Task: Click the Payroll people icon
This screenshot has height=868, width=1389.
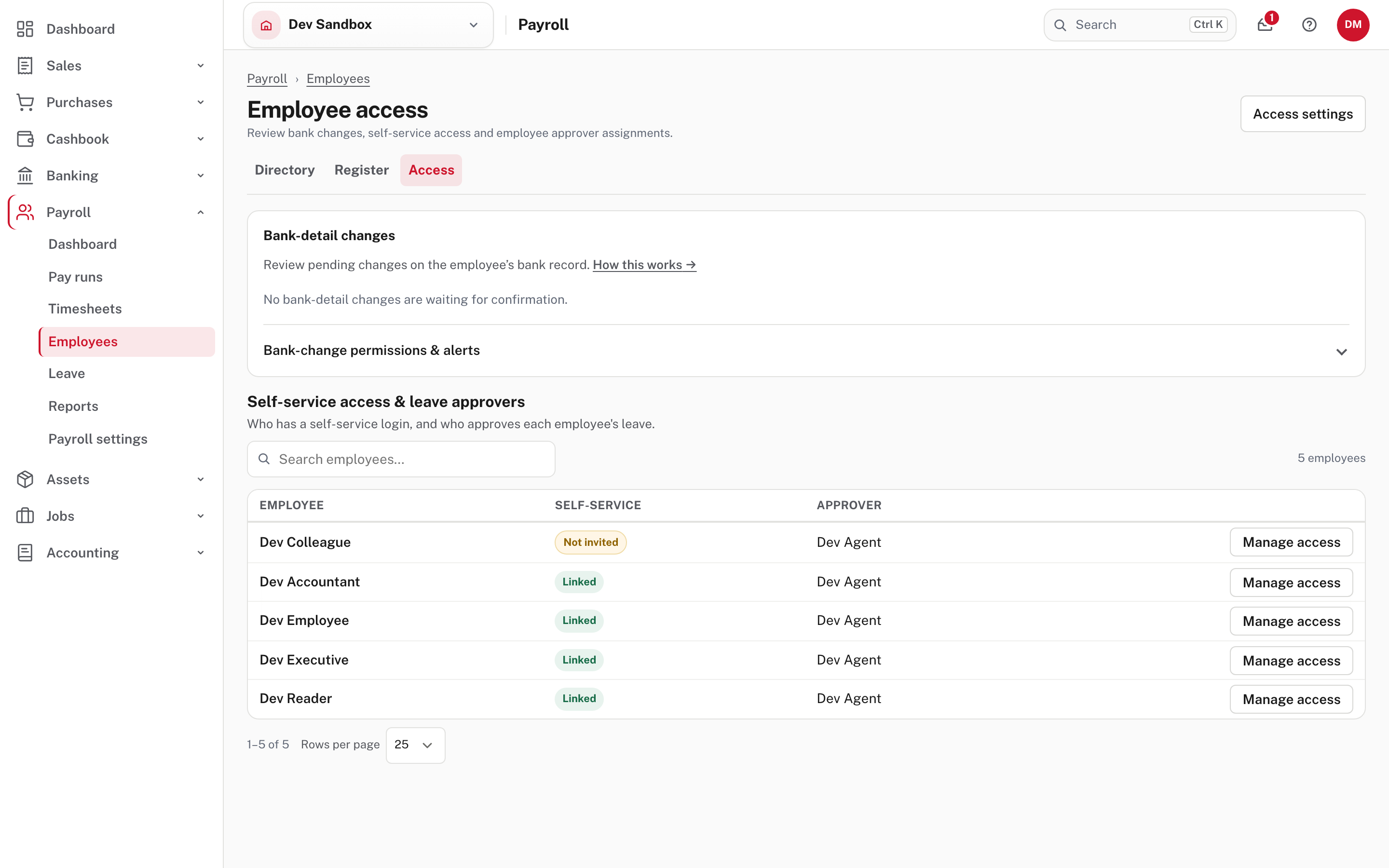Action: [25, 212]
